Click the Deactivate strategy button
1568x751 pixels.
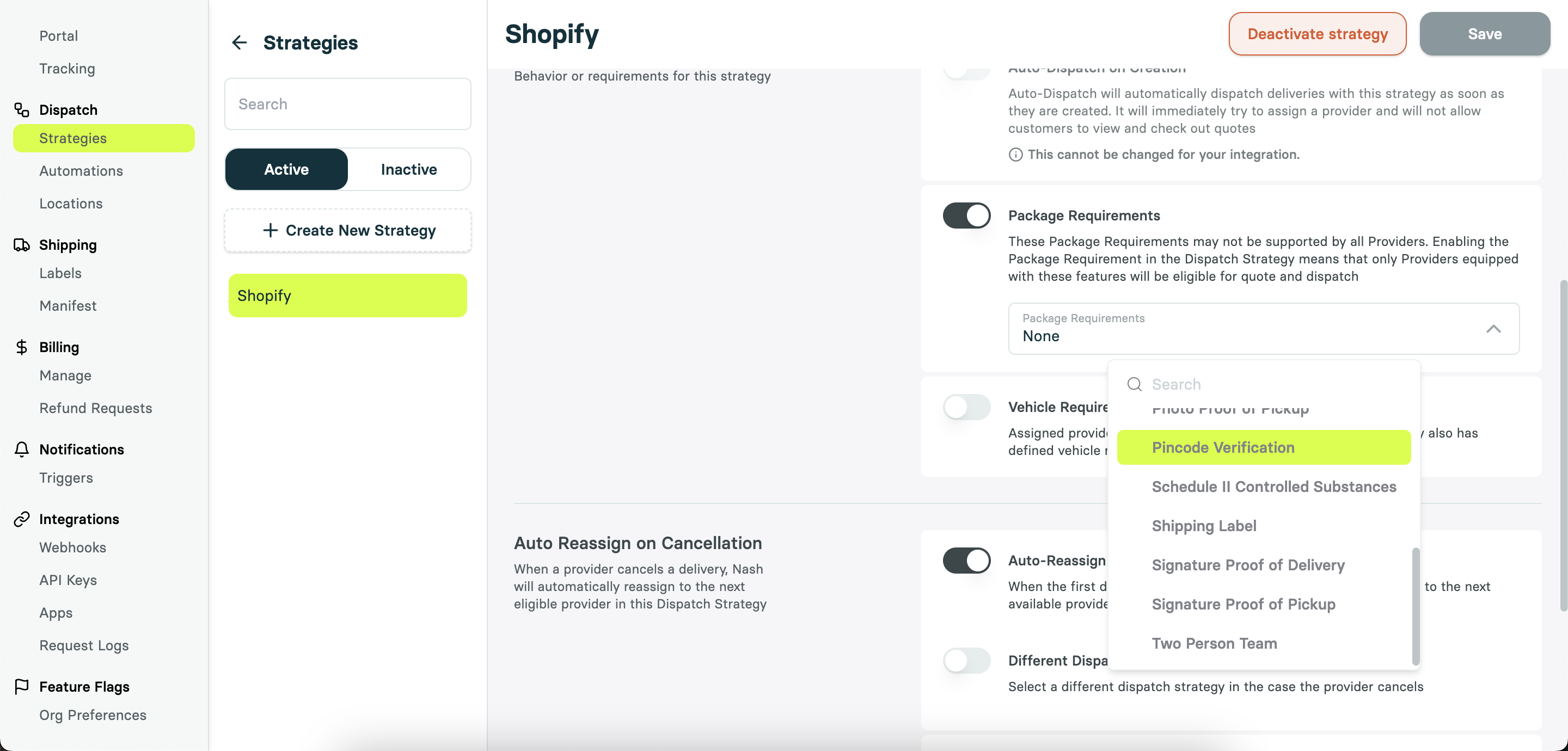(x=1316, y=34)
